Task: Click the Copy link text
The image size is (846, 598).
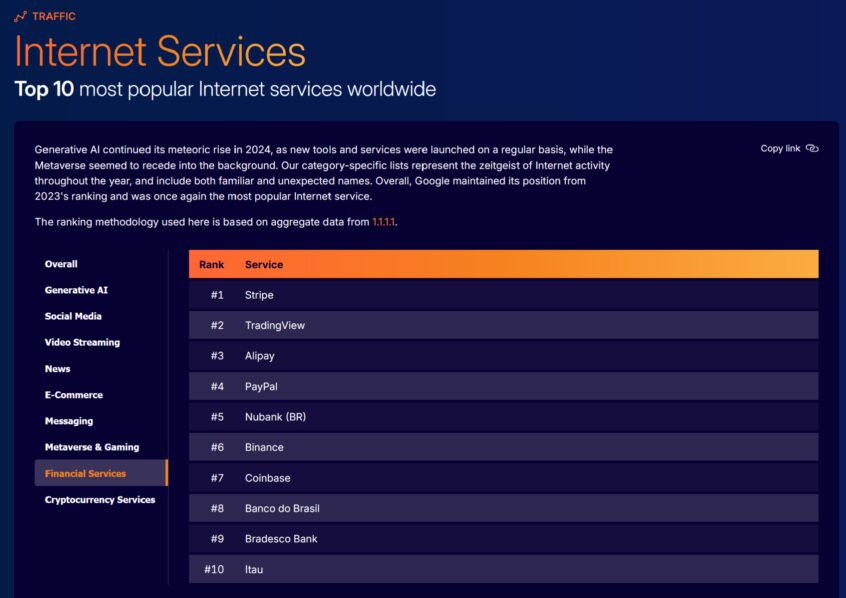Action: click(780, 149)
